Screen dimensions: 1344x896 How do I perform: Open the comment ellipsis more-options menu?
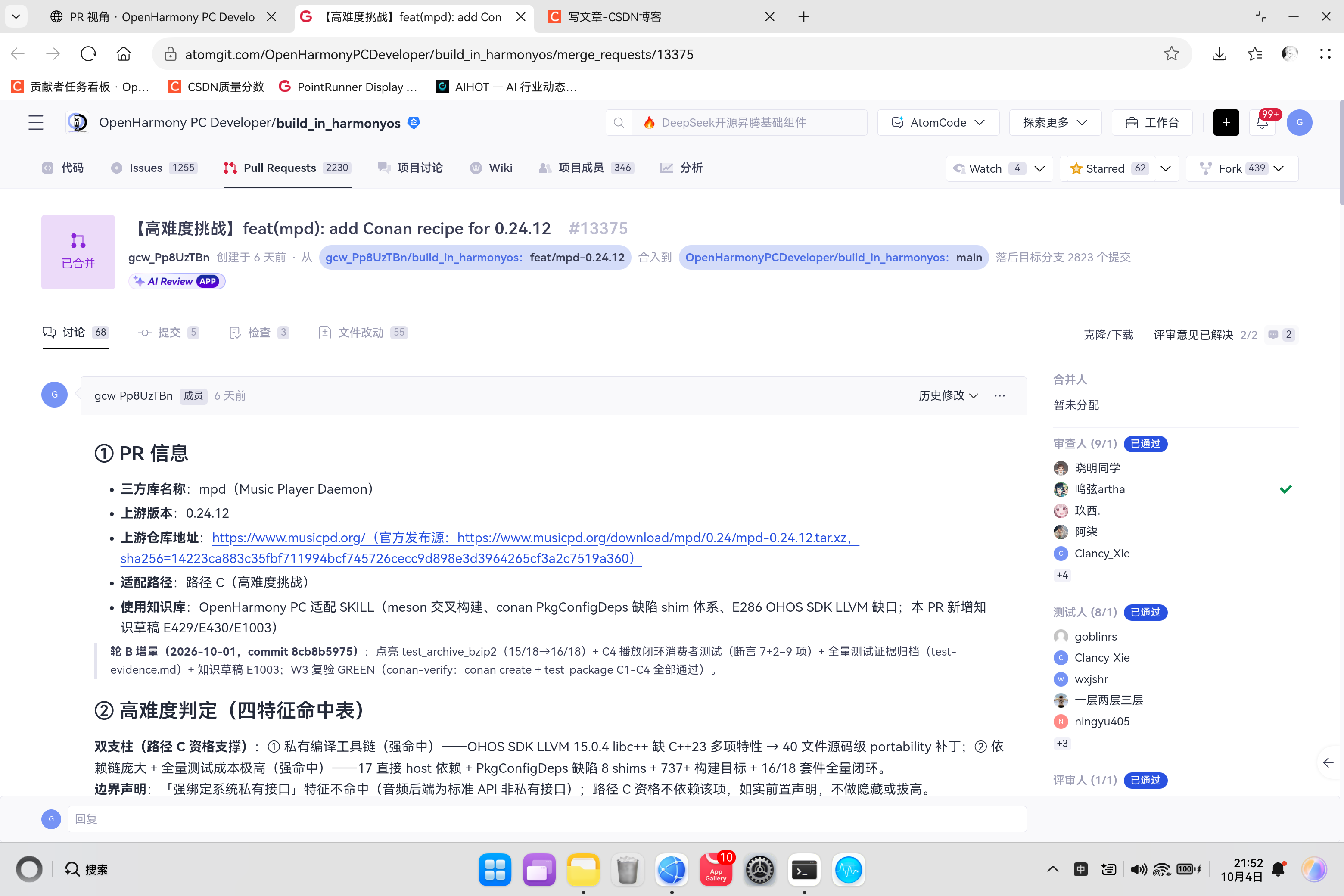click(x=999, y=395)
